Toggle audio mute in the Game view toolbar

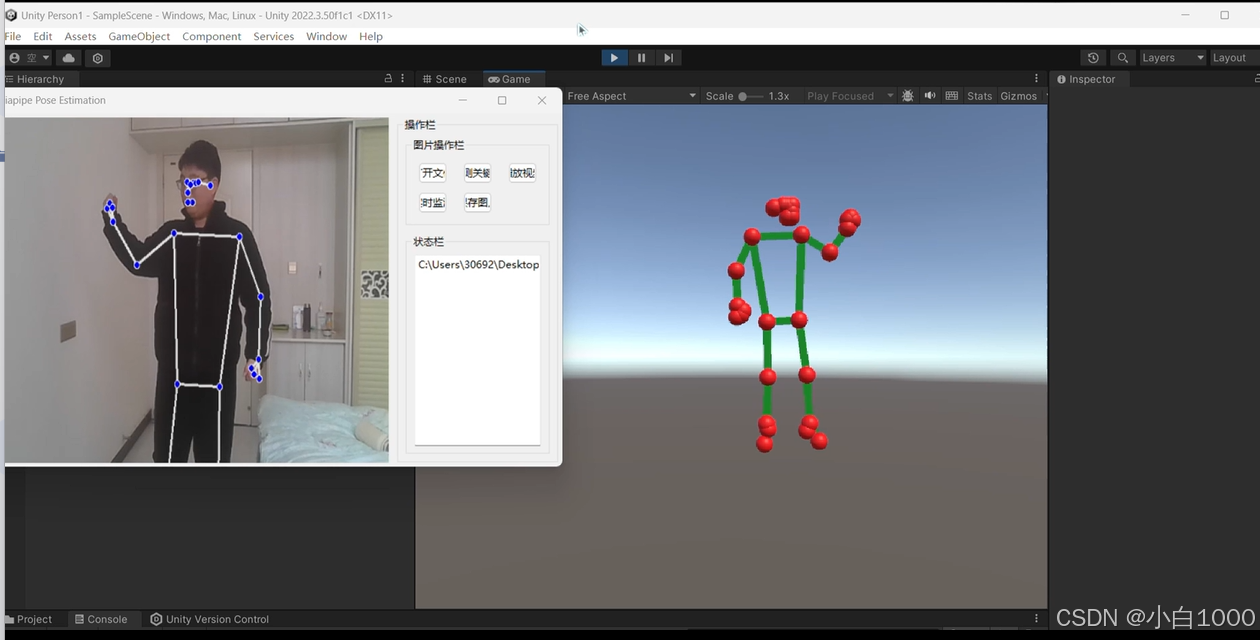pyautogui.click(x=928, y=95)
